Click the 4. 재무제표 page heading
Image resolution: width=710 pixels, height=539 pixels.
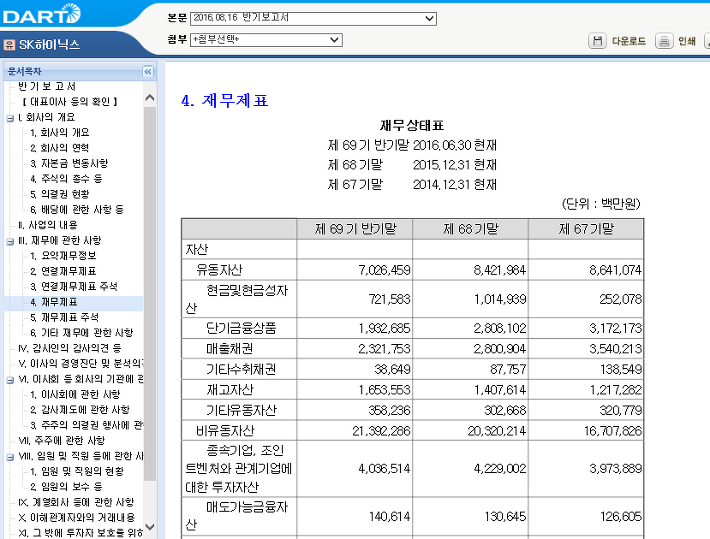[x=225, y=100]
